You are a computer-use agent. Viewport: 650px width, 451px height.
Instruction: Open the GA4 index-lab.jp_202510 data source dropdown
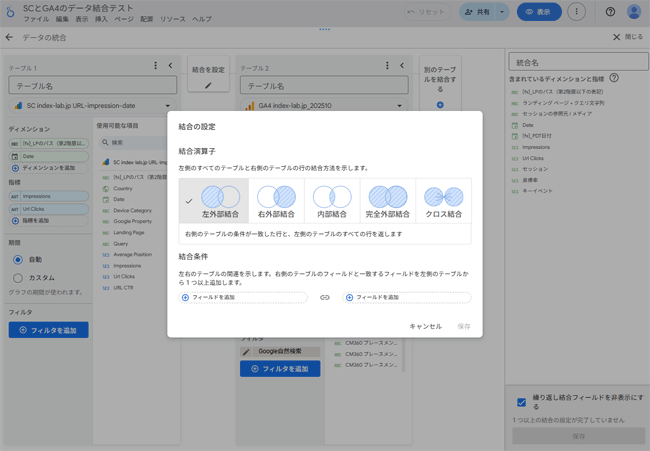point(324,106)
